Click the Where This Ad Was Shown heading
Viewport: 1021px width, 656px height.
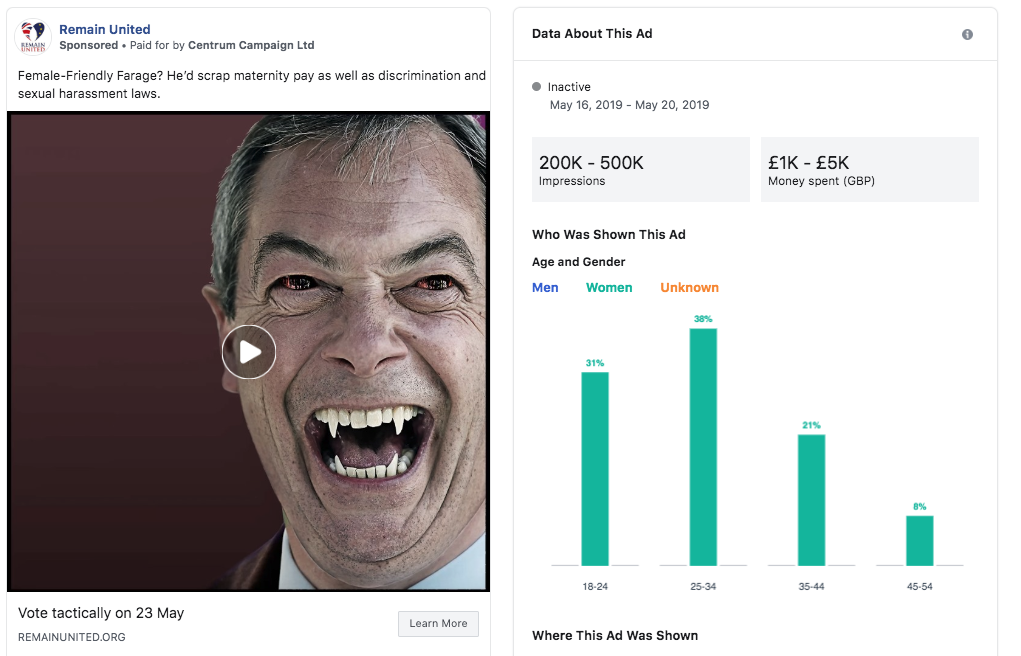pos(615,635)
